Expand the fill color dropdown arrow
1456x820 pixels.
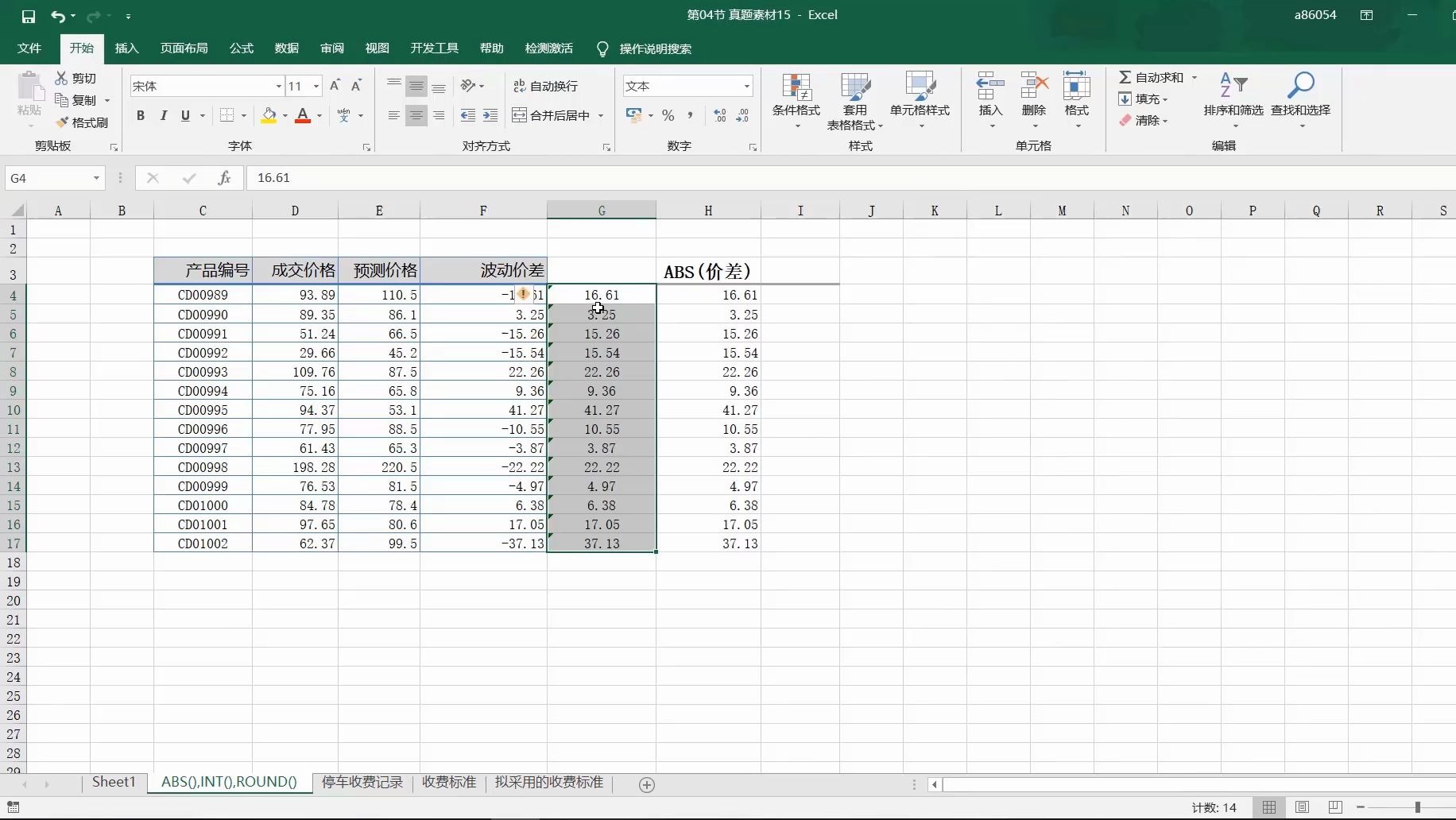click(285, 115)
